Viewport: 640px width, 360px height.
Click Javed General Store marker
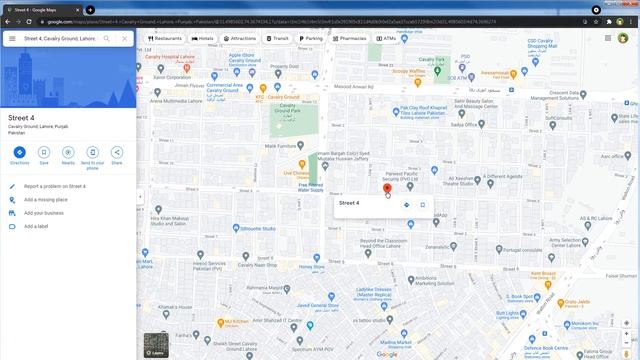331,297
